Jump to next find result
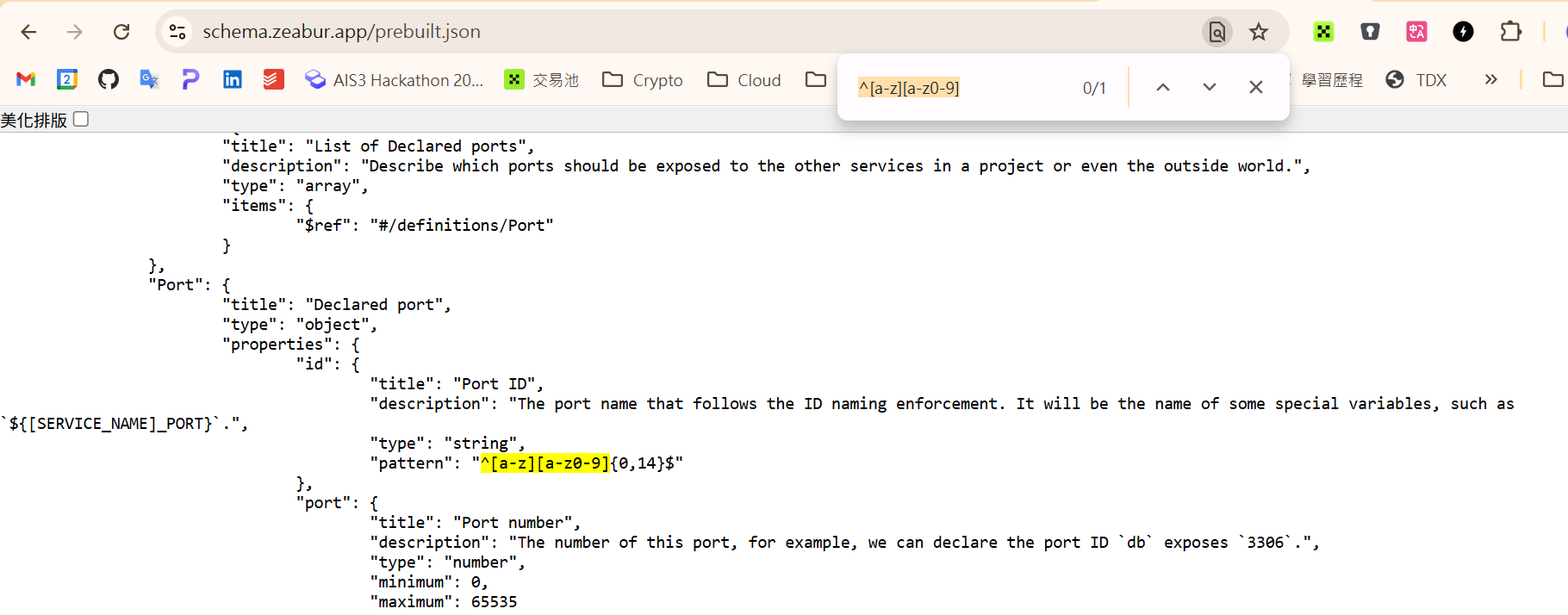 pos(1209,87)
